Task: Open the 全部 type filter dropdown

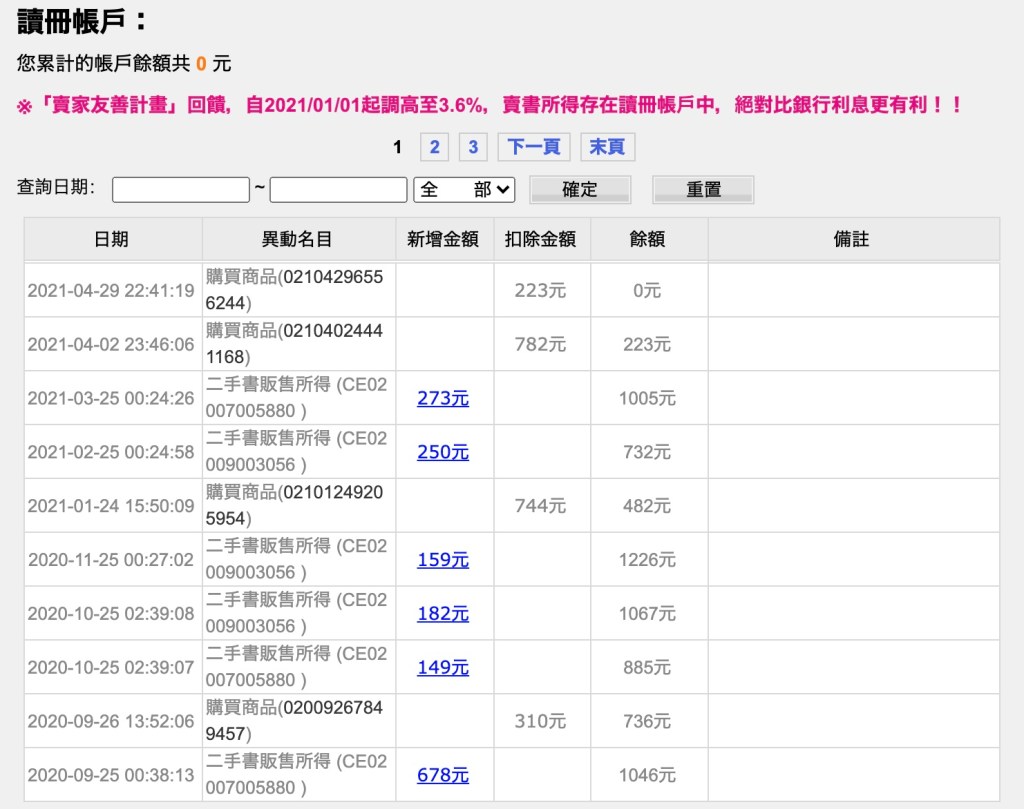Action: (464, 189)
